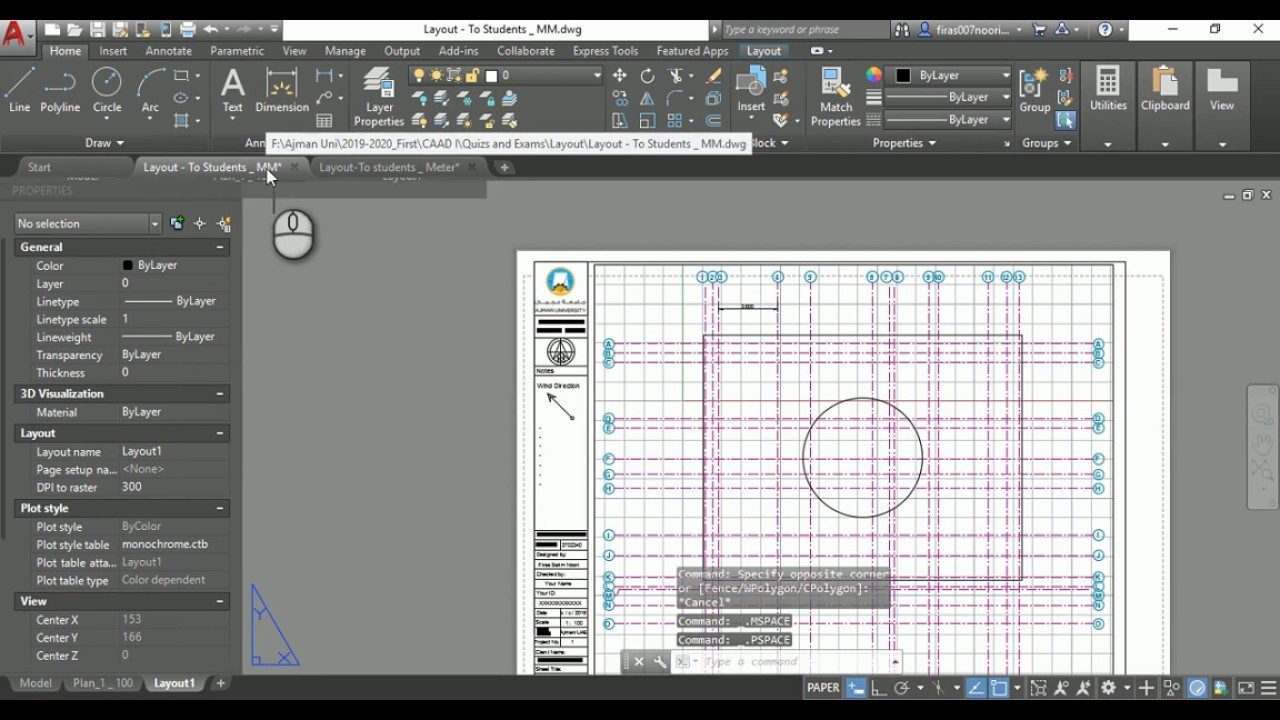Switch to the Model tab
1280x720 pixels.
coord(36,684)
